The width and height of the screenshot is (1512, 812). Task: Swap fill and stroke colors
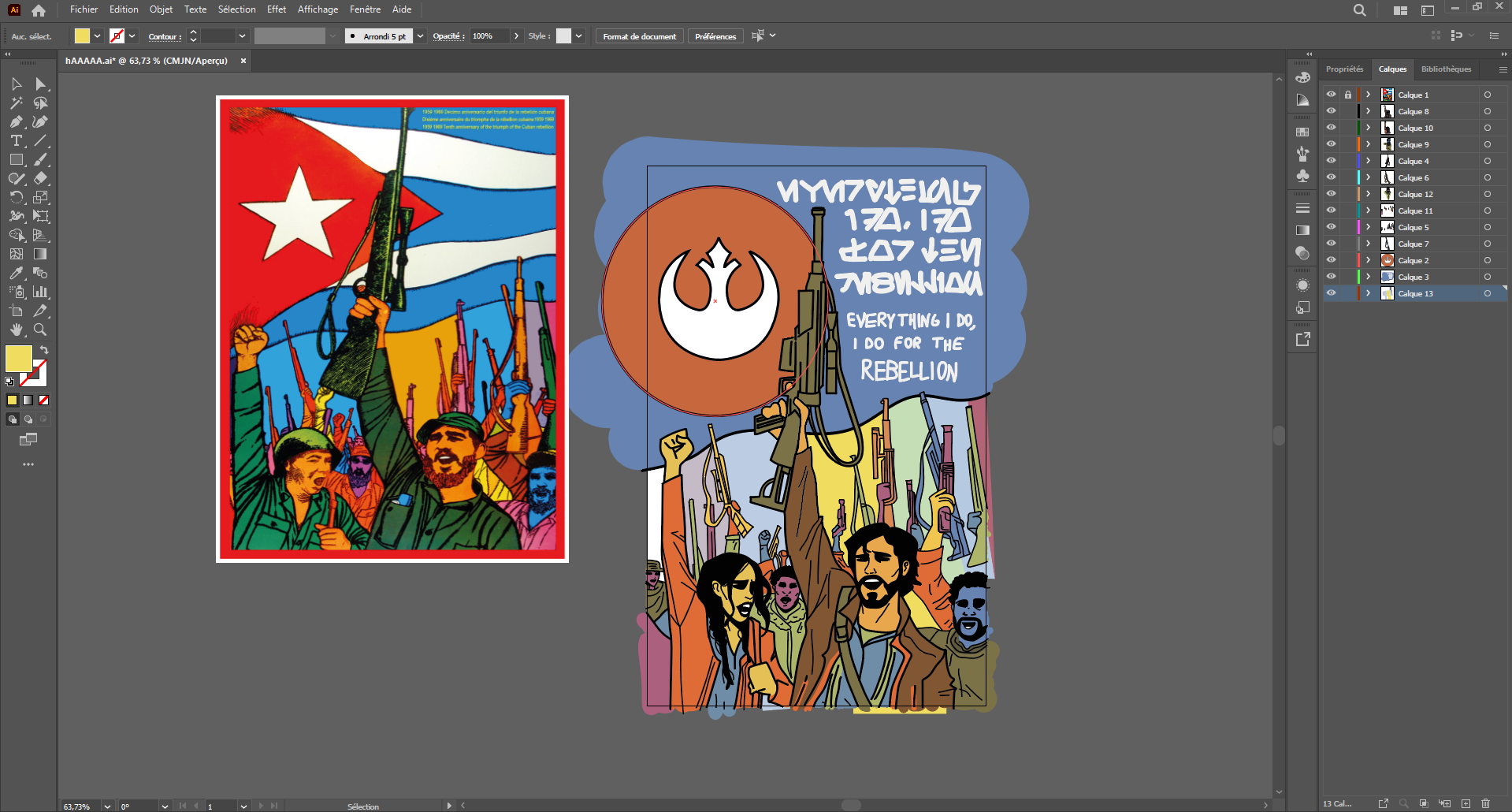[x=44, y=349]
